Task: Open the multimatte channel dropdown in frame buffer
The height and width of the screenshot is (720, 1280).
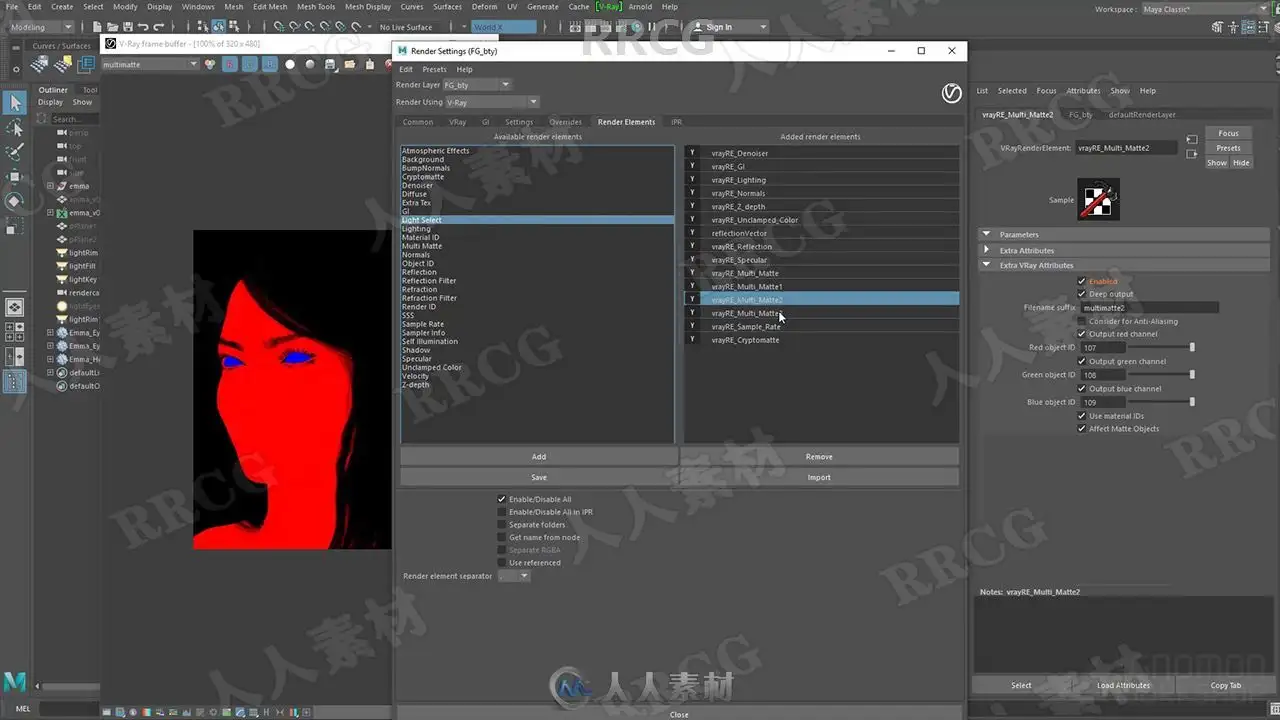Action: pyautogui.click(x=150, y=64)
